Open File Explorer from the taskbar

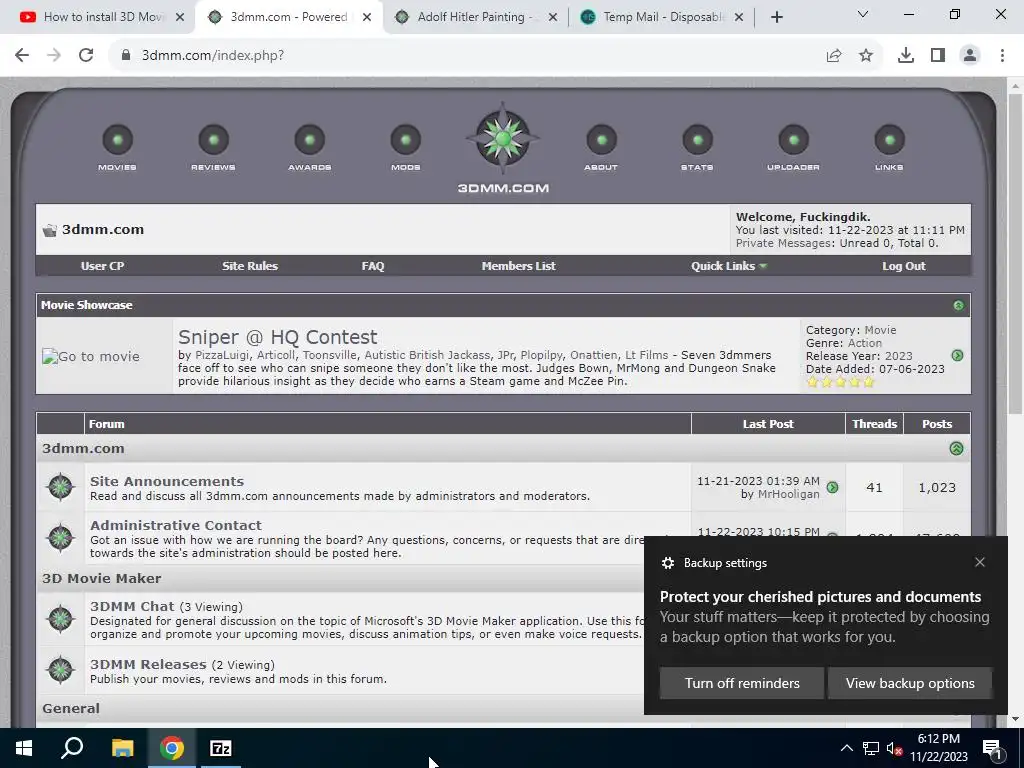click(122, 748)
